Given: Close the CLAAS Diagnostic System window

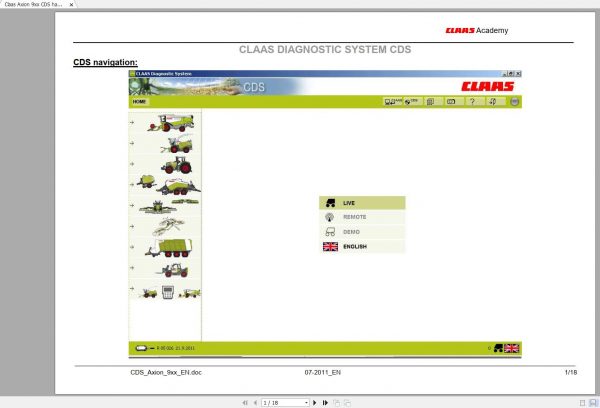Looking at the screenshot, I should 518,74.
